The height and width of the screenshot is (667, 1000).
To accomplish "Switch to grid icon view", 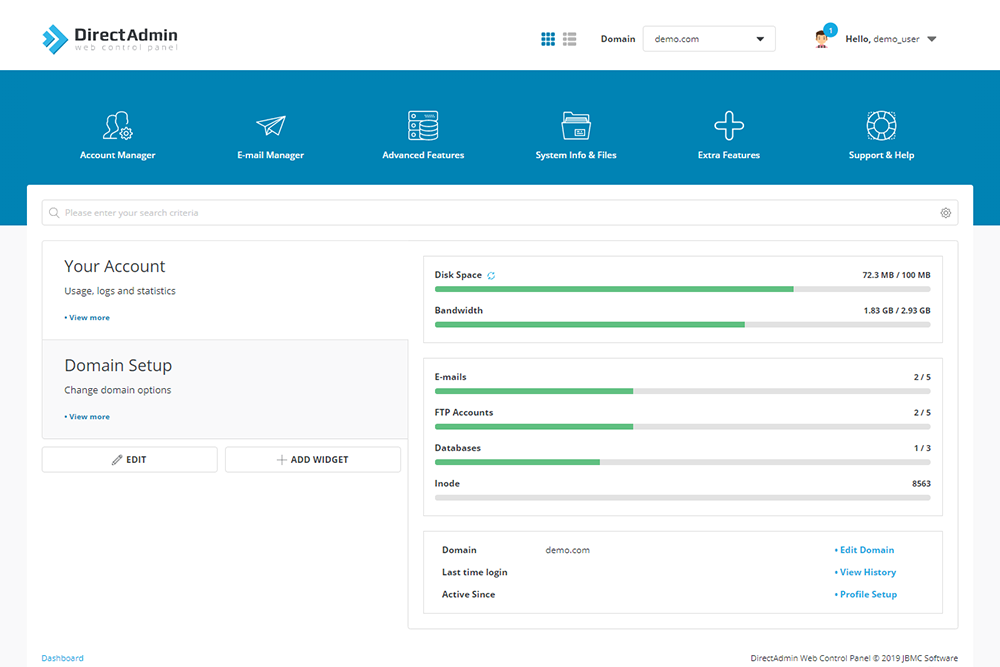I will point(548,39).
